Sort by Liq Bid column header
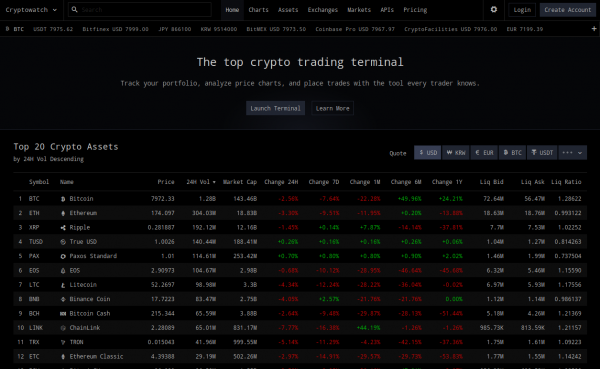Viewport: 600px width, 369px height. (491, 182)
